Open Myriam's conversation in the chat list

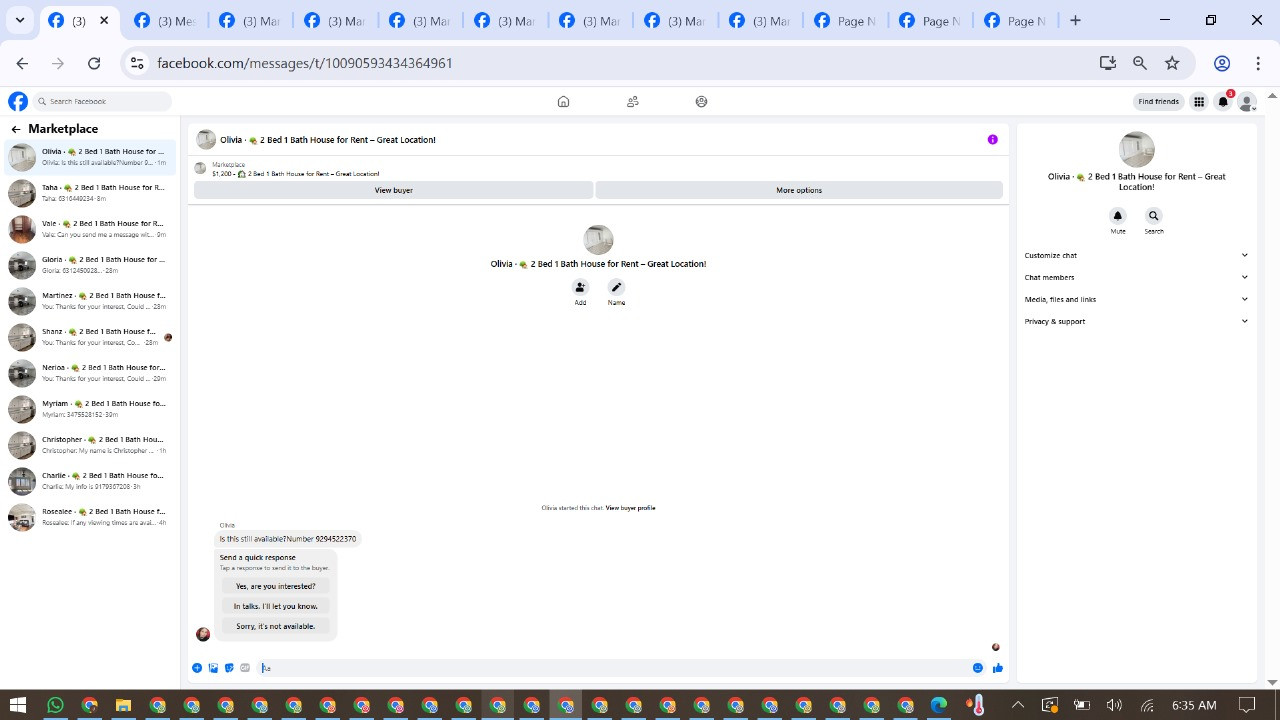point(90,409)
